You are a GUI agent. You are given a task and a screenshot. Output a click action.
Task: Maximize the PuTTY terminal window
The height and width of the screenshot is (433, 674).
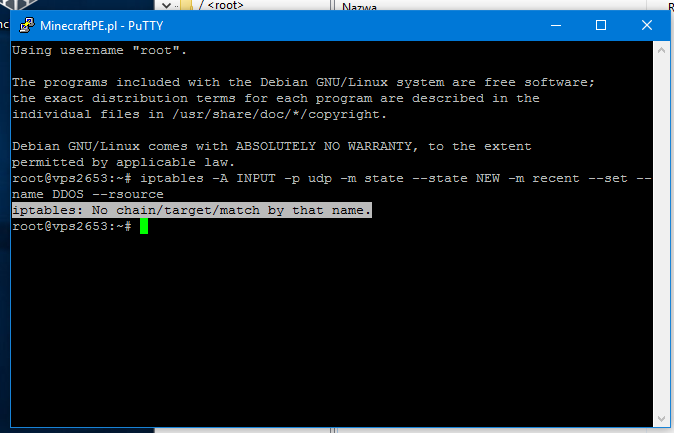coord(601,24)
